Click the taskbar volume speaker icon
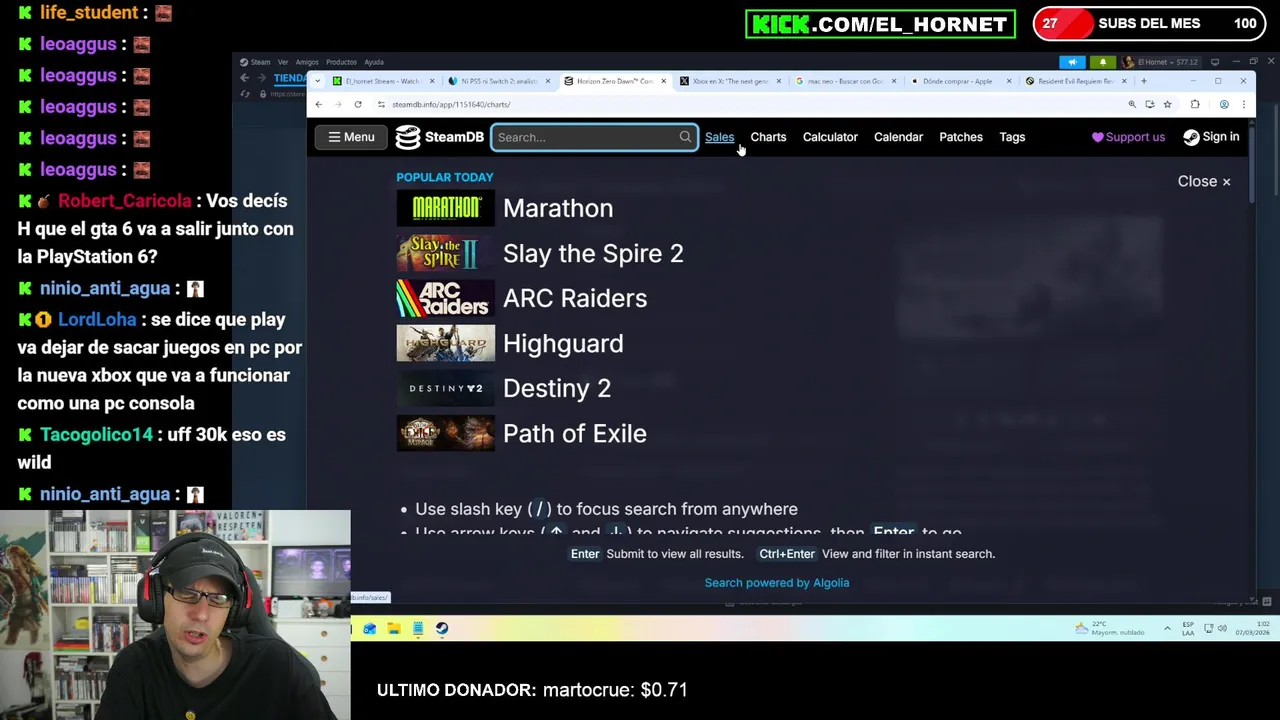The width and height of the screenshot is (1280, 720). pos(1222,629)
